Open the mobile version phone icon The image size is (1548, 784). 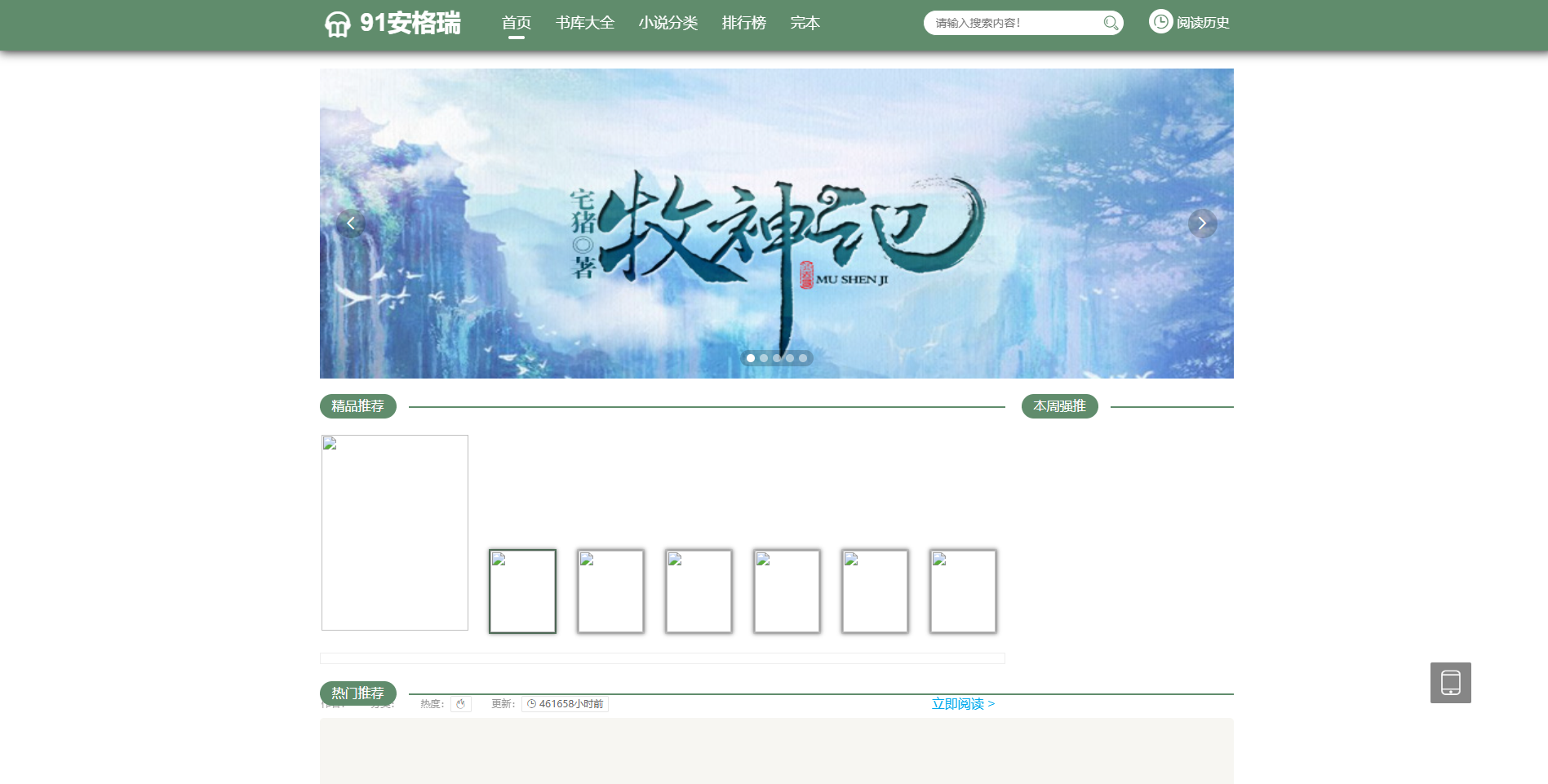1450,683
